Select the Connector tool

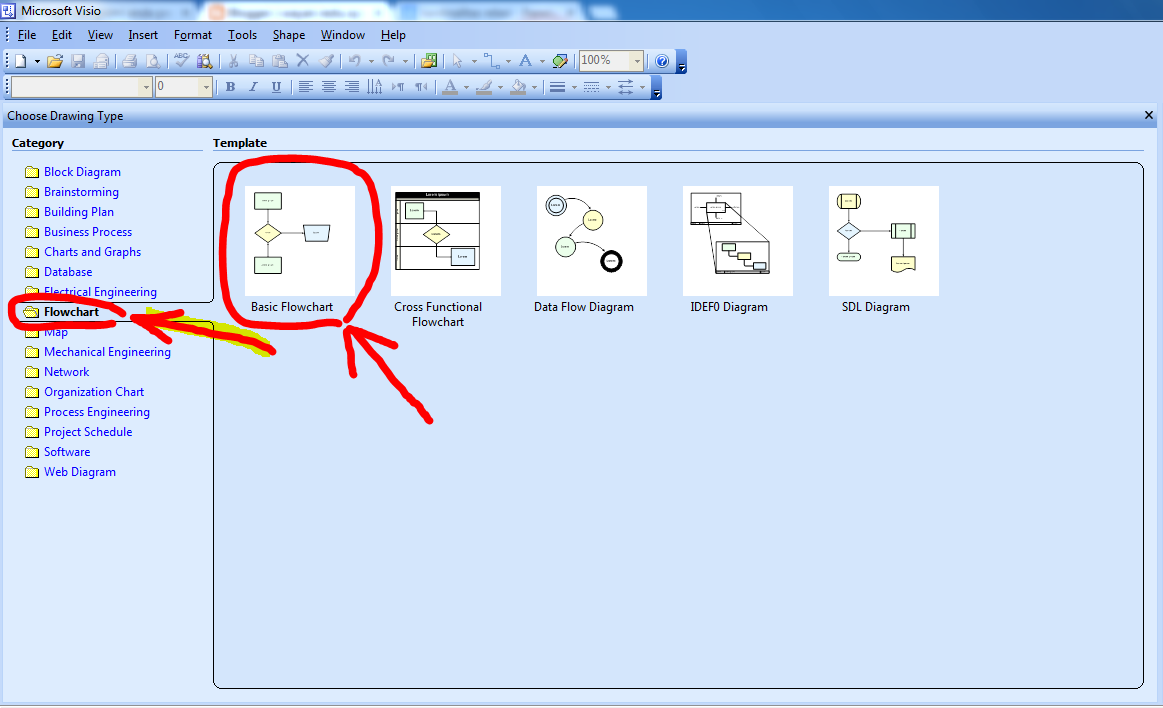click(492, 62)
